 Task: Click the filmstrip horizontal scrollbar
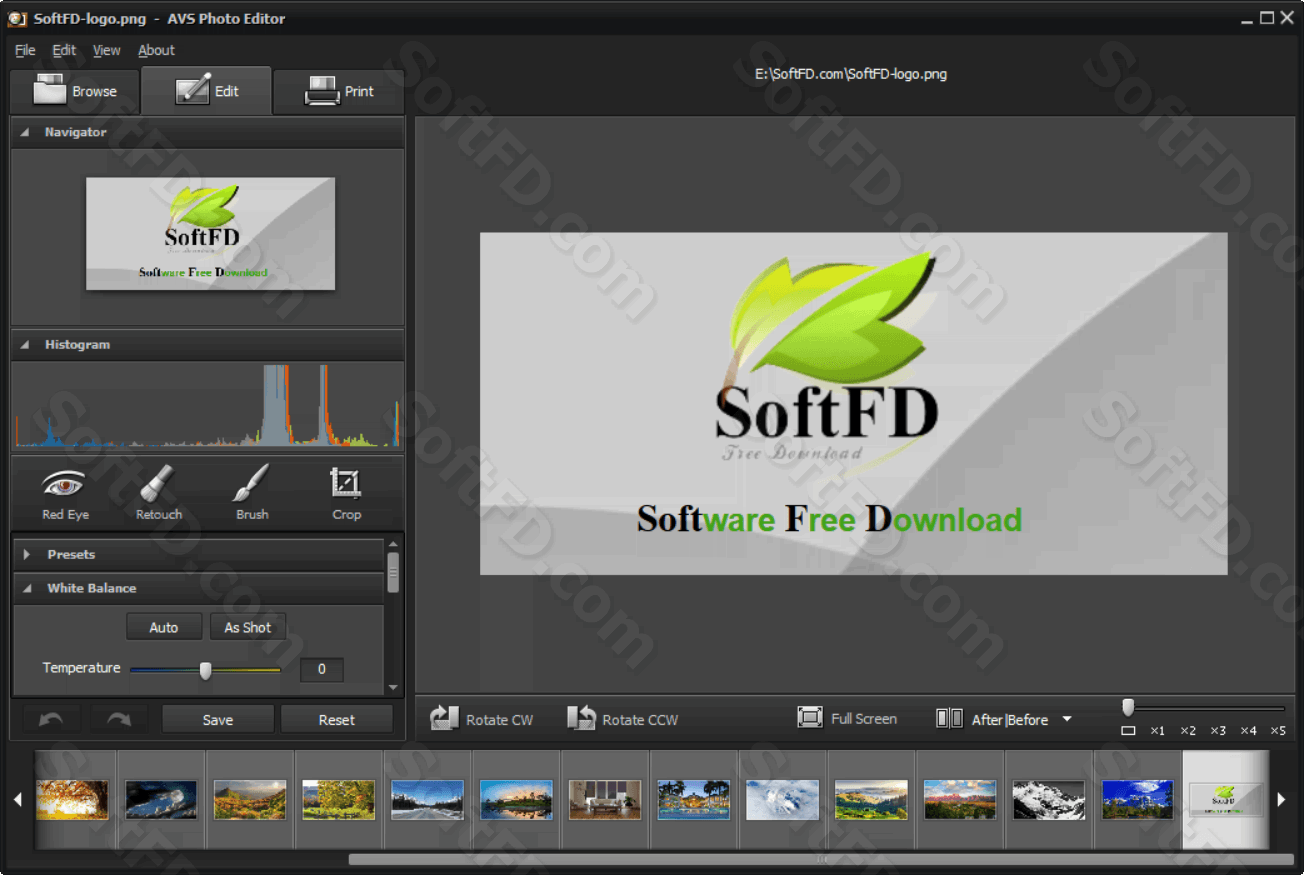point(821,859)
